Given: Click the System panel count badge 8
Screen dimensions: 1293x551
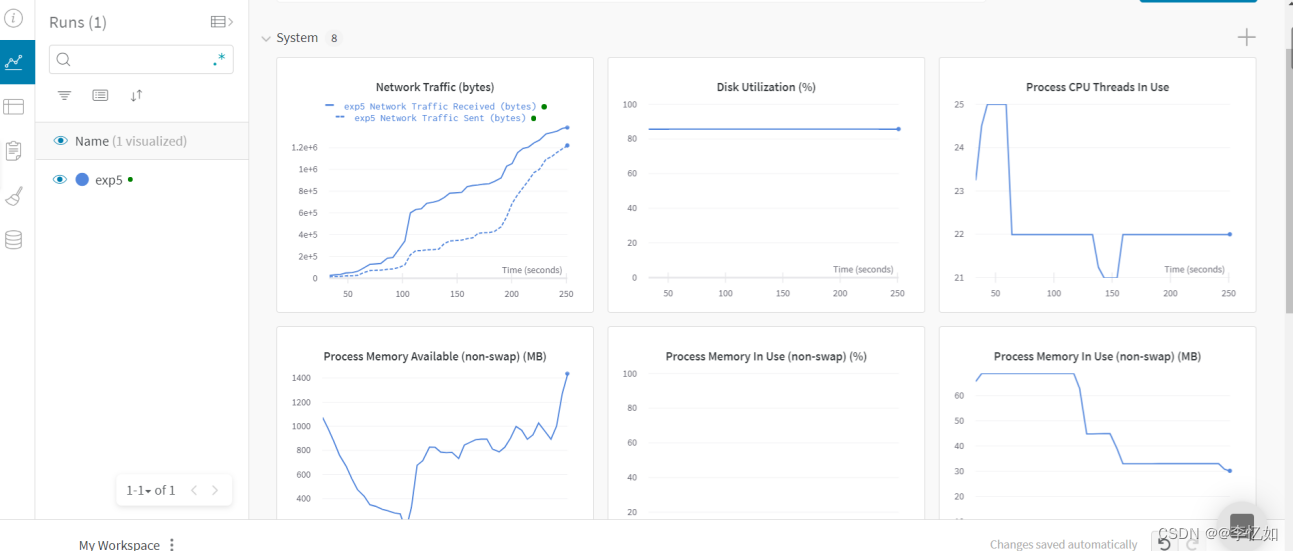Looking at the screenshot, I should (x=334, y=39).
